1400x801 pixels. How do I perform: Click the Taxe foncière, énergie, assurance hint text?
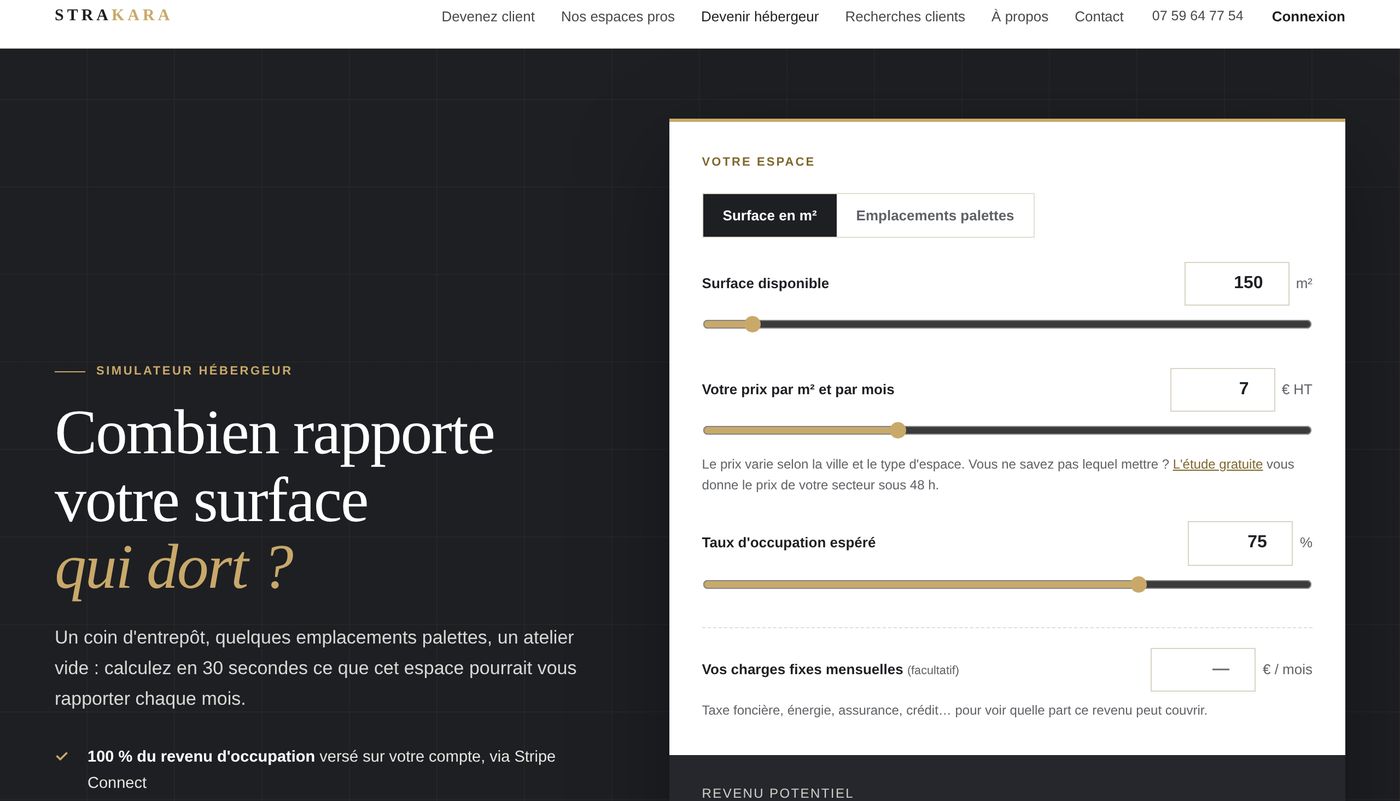point(955,710)
